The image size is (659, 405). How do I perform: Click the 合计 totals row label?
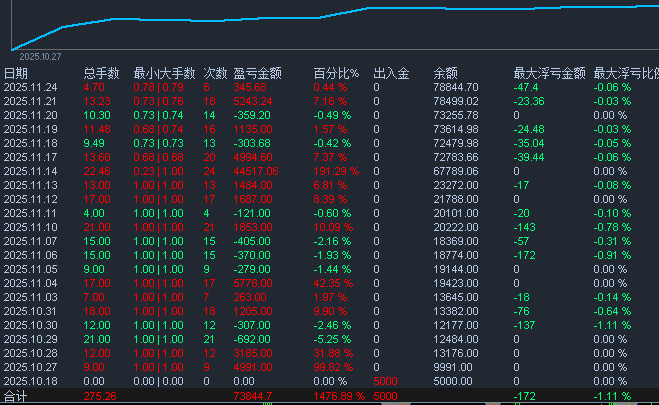(15, 396)
